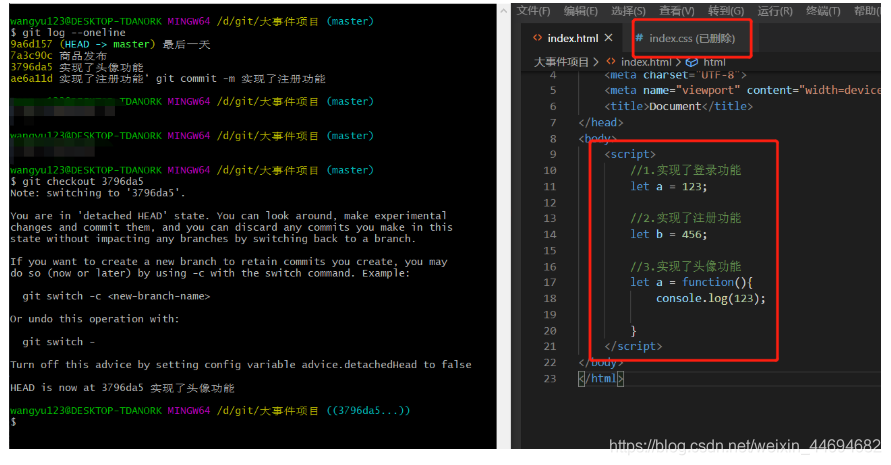891x465 pixels.
Task: Click the code "console.log(123);"
Action: click(710, 298)
